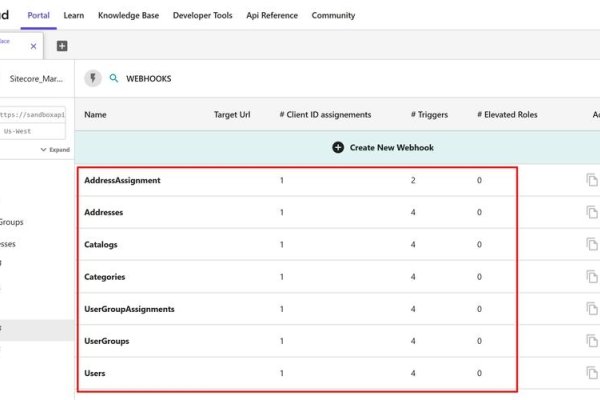The image size is (600, 400).
Task: Select the Us-West region field
Action: [33, 131]
